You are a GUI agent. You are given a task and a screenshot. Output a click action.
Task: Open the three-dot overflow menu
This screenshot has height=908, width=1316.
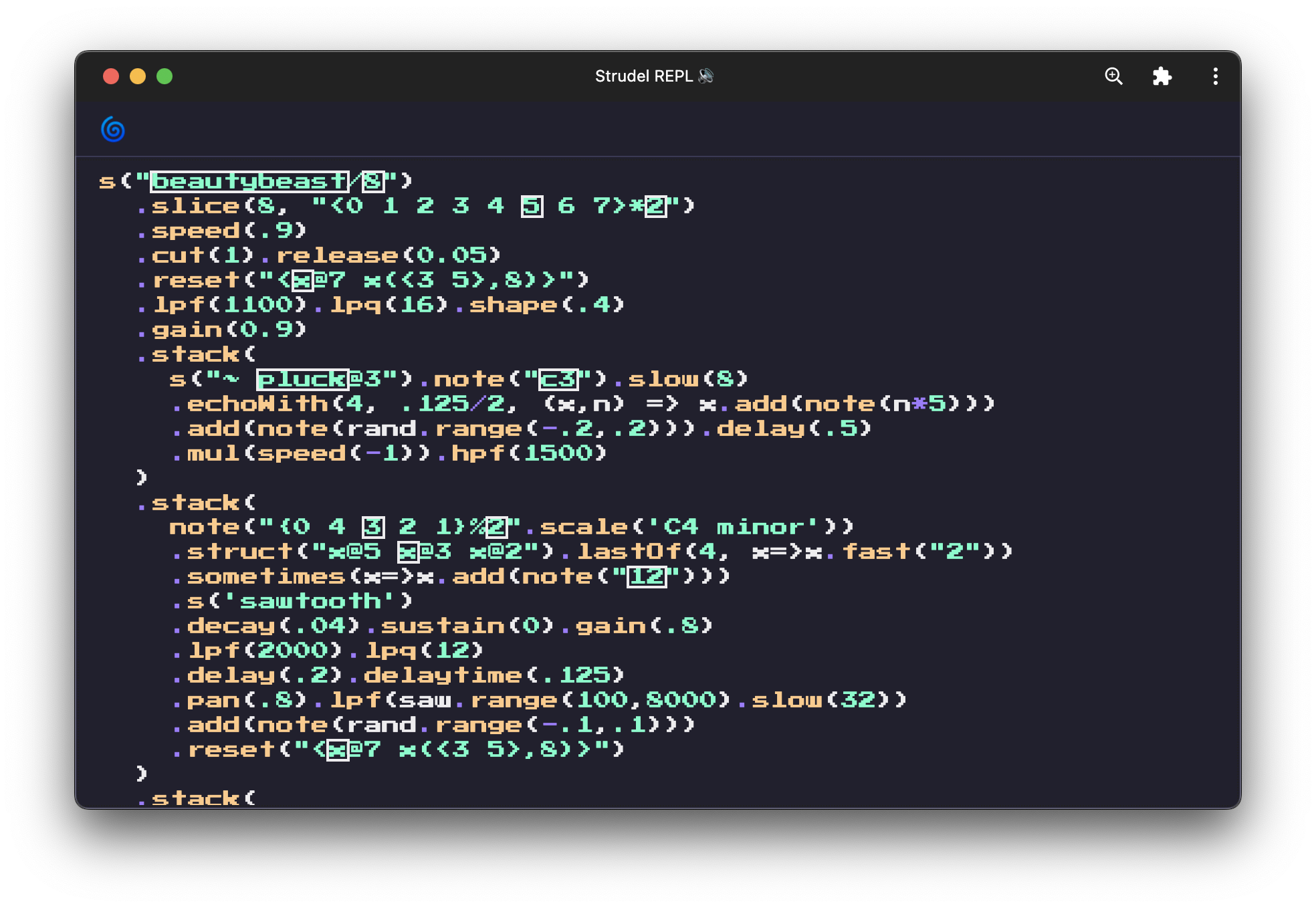(x=1215, y=76)
